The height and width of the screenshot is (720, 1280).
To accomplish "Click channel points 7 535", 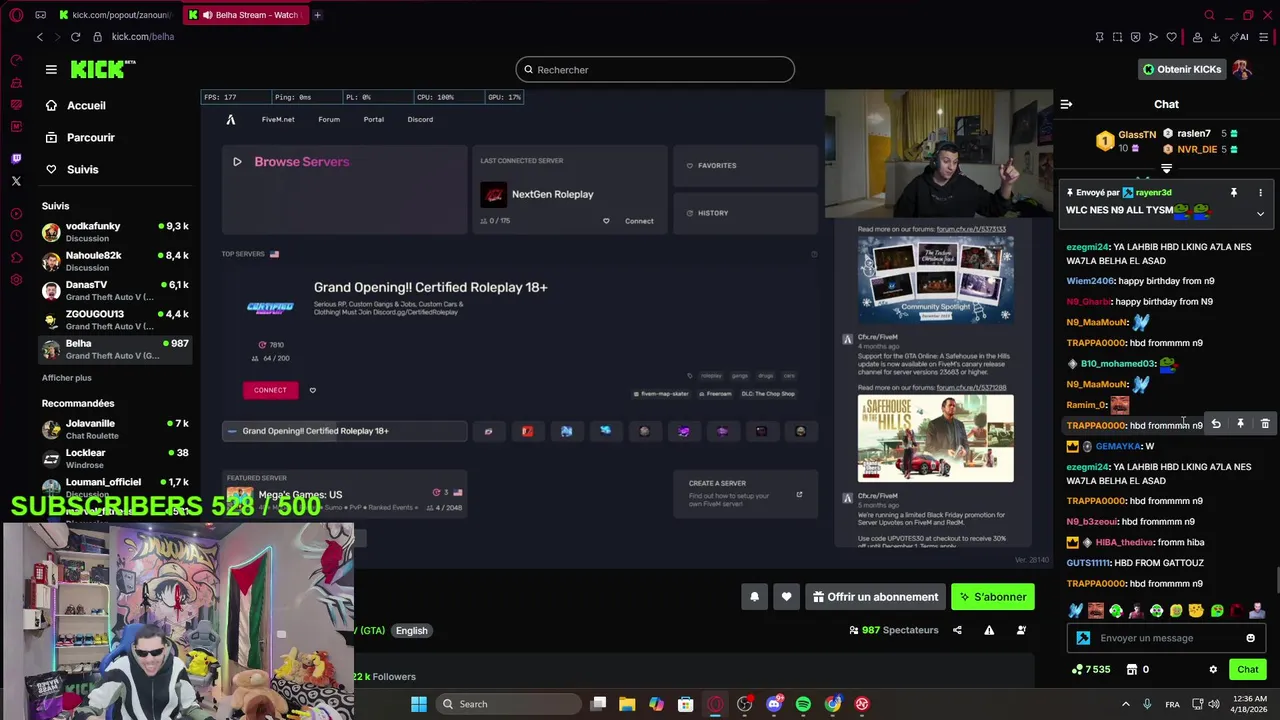I will pos(1091,669).
